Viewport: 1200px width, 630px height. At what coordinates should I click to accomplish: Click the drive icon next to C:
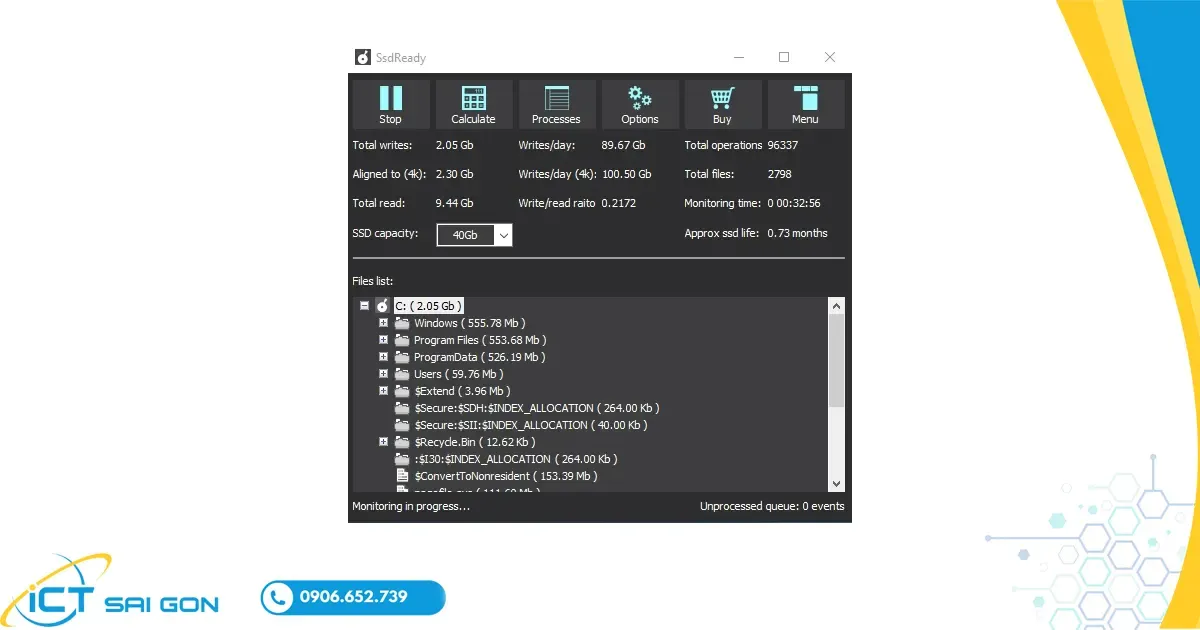(x=382, y=305)
